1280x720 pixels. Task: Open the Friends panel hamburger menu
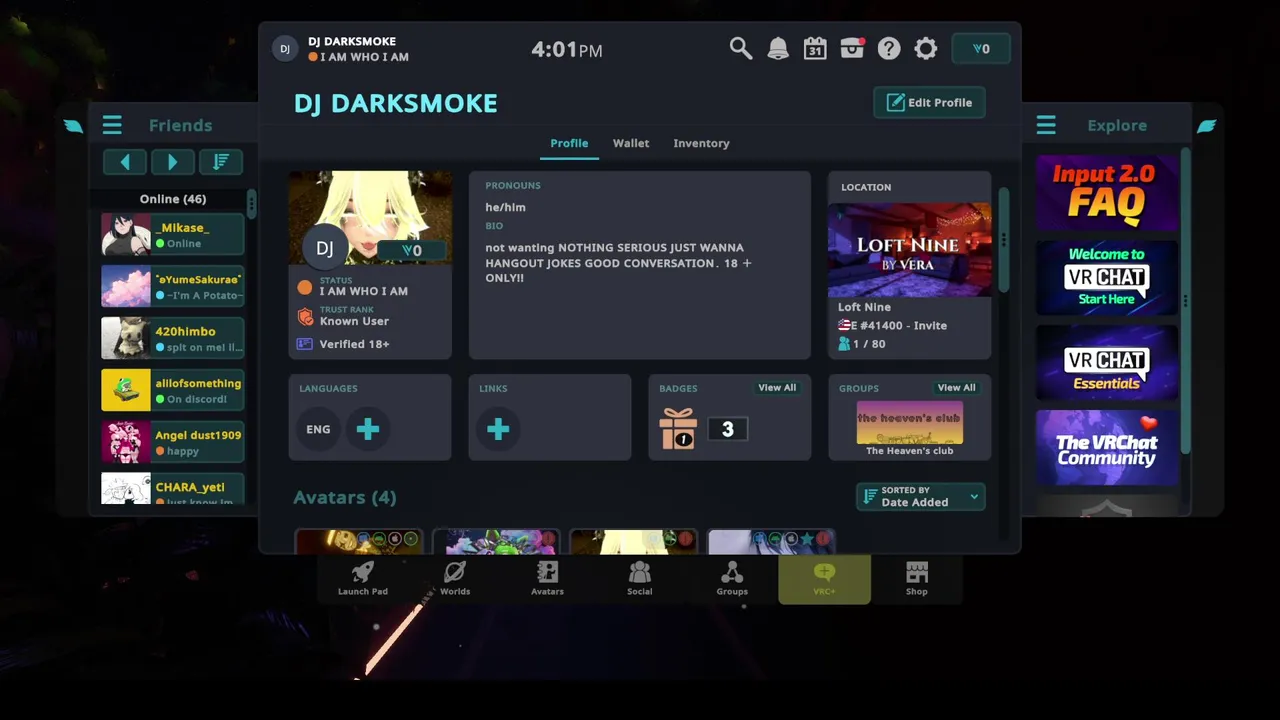(x=112, y=125)
